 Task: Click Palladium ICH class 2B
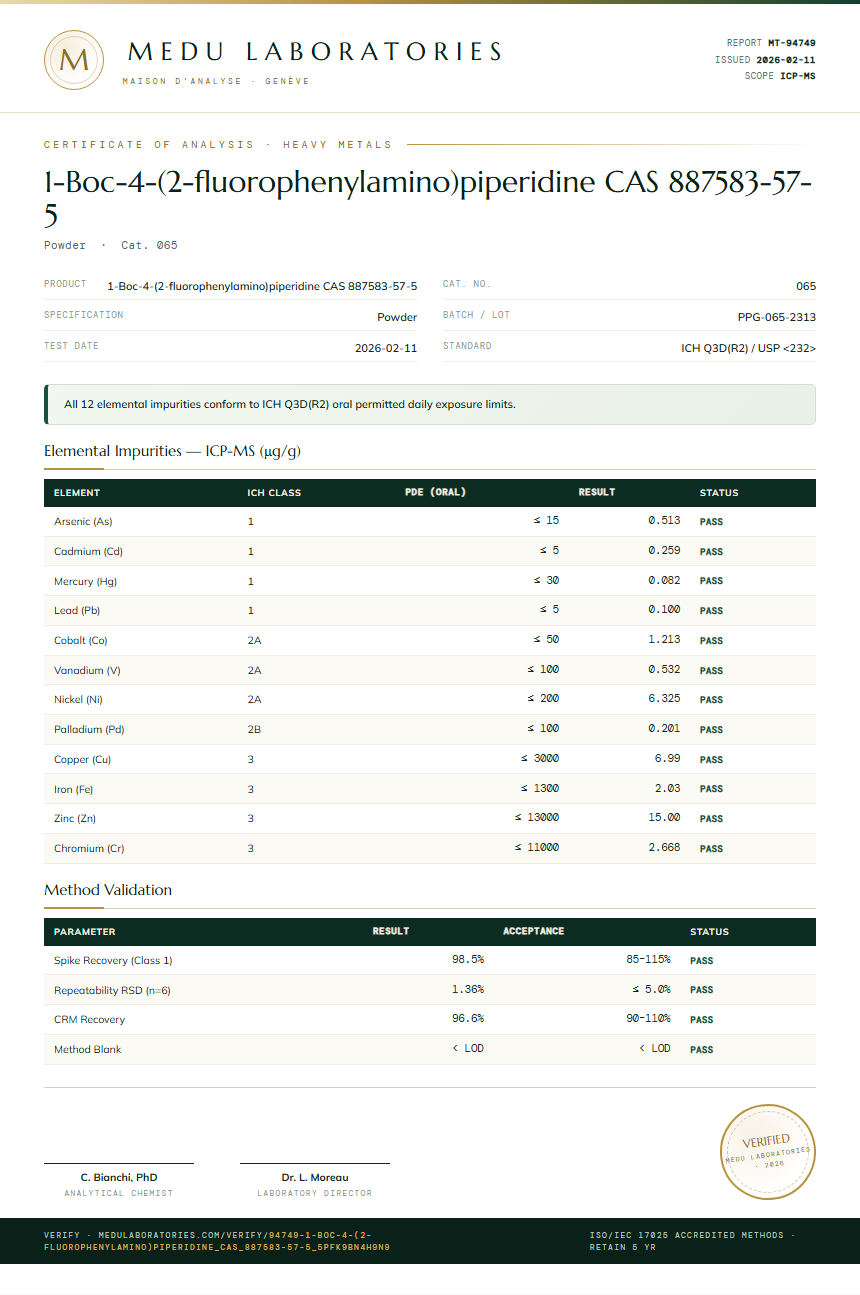pos(254,730)
